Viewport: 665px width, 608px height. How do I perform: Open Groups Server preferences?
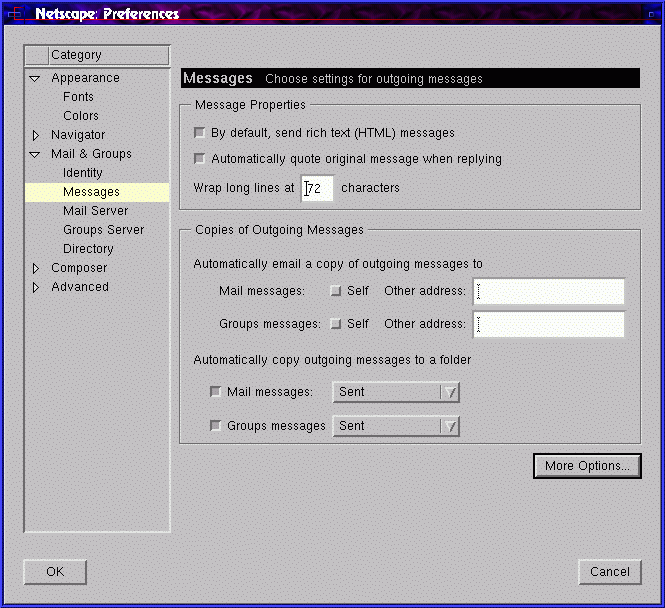tap(103, 230)
